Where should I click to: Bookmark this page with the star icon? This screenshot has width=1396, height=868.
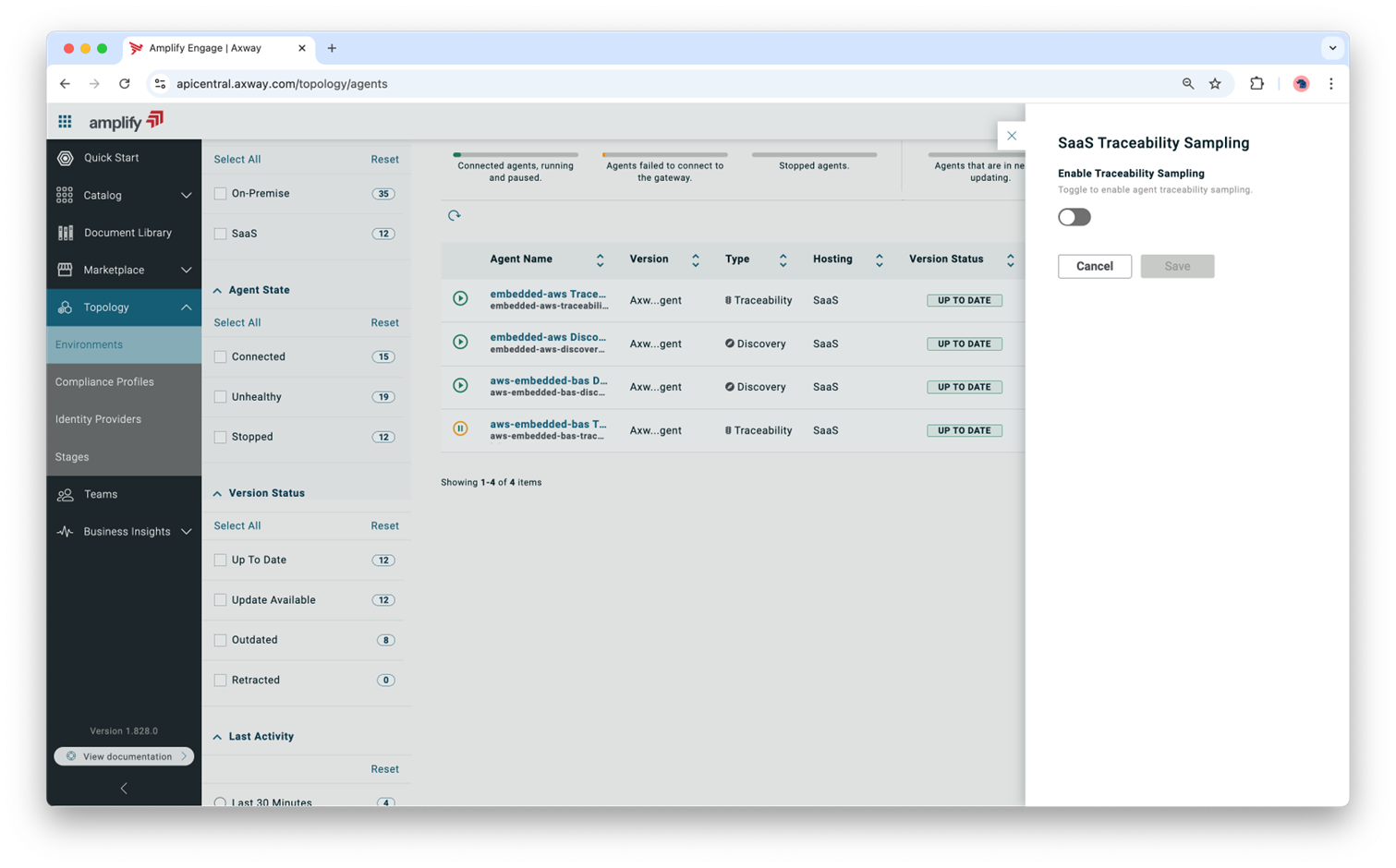(x=1215, y=84)
